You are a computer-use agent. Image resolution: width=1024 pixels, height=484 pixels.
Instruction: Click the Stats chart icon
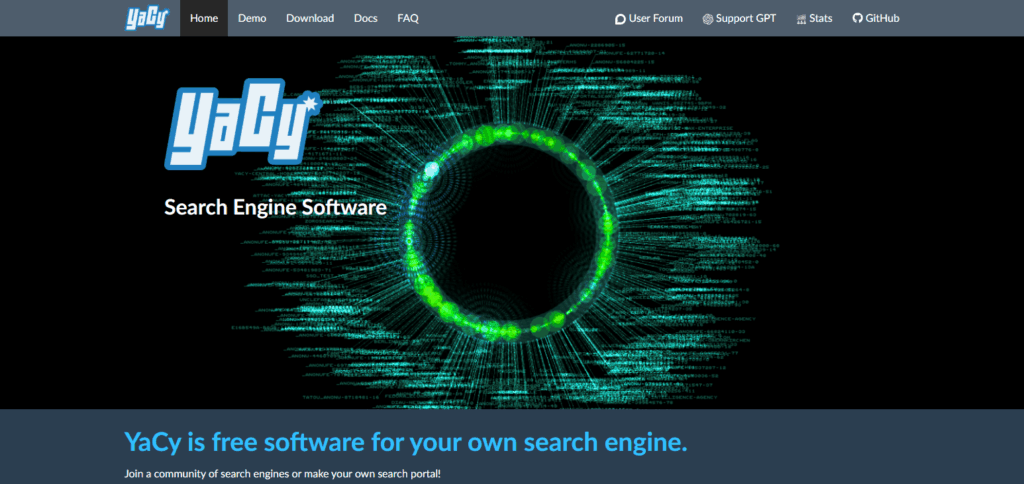point(801,19)
